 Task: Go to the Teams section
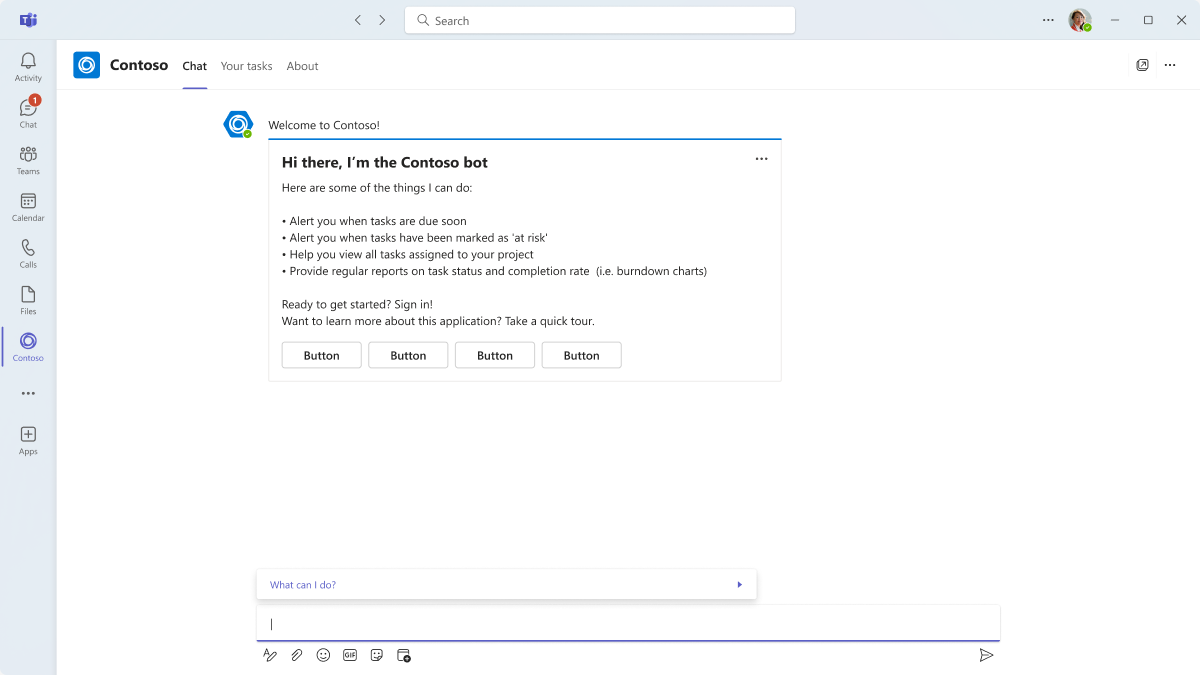tap(28, 160)
